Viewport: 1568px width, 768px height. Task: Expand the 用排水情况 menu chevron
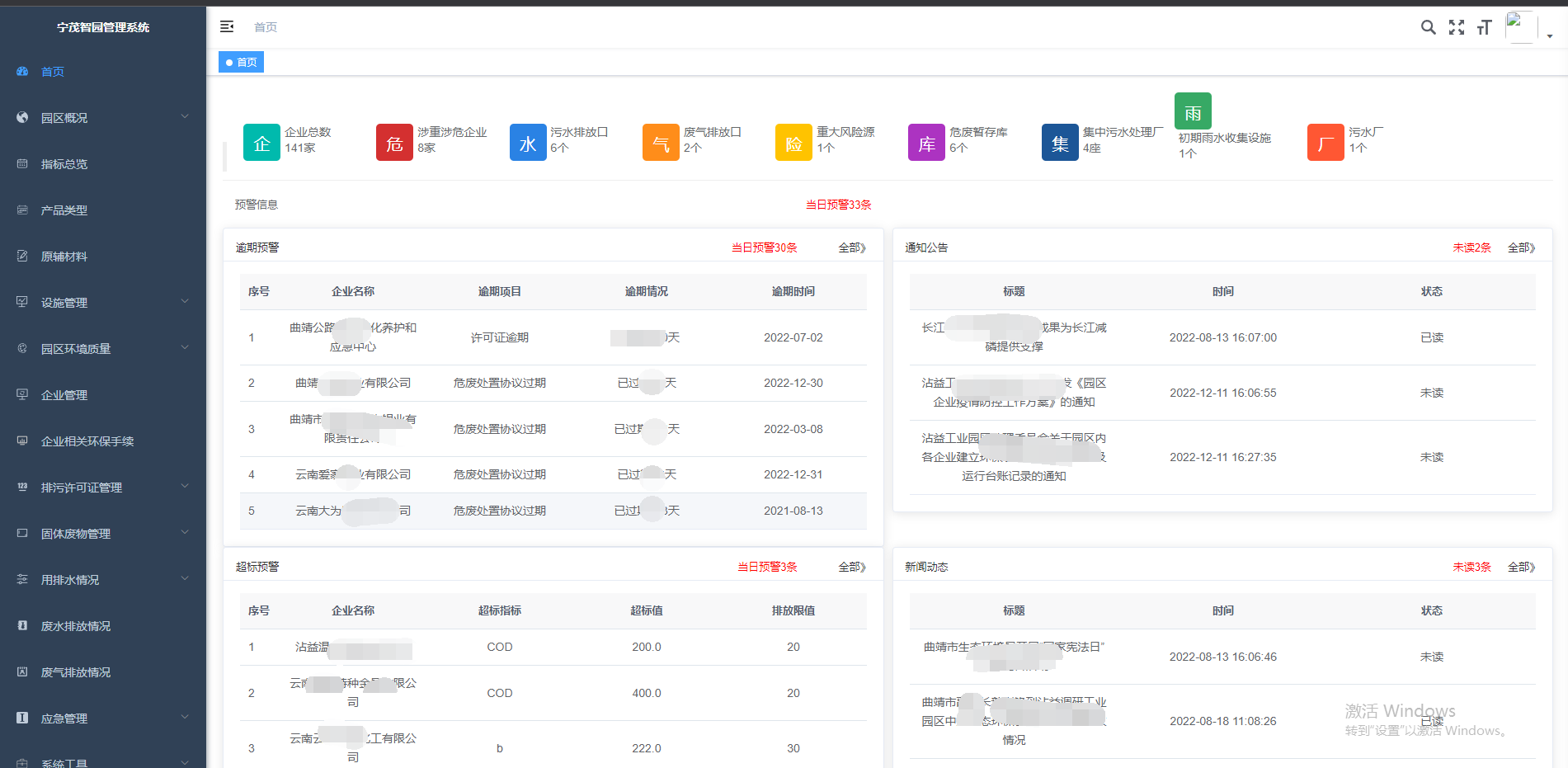[185, 579]
